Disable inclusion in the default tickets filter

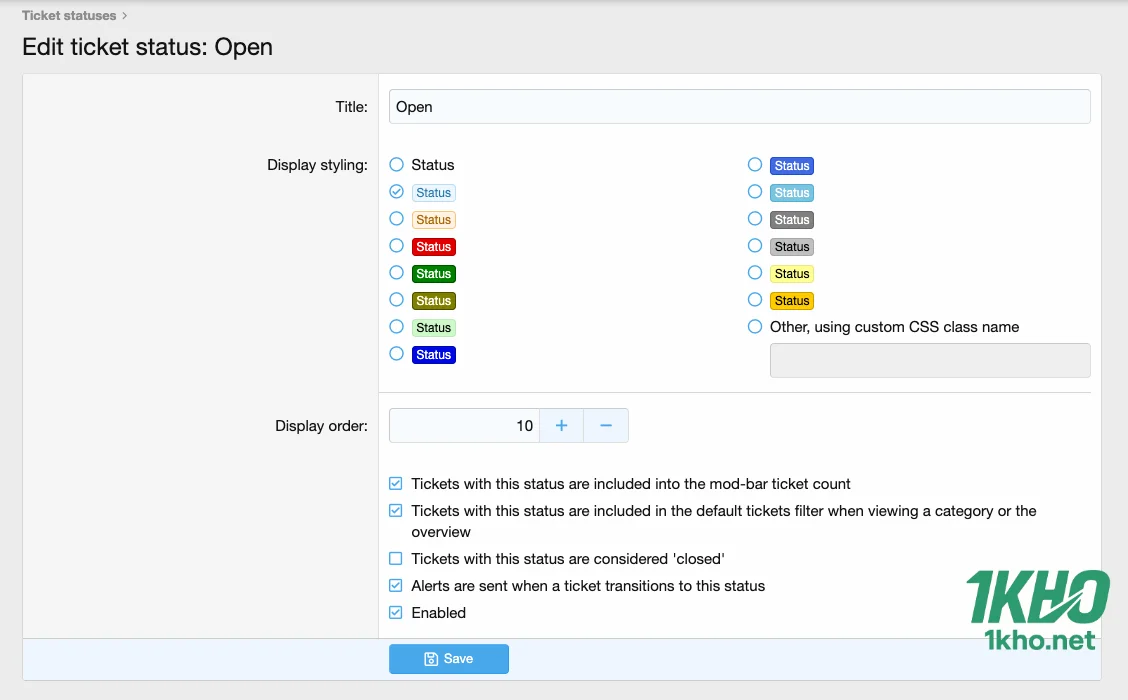[x=395, y=510]
